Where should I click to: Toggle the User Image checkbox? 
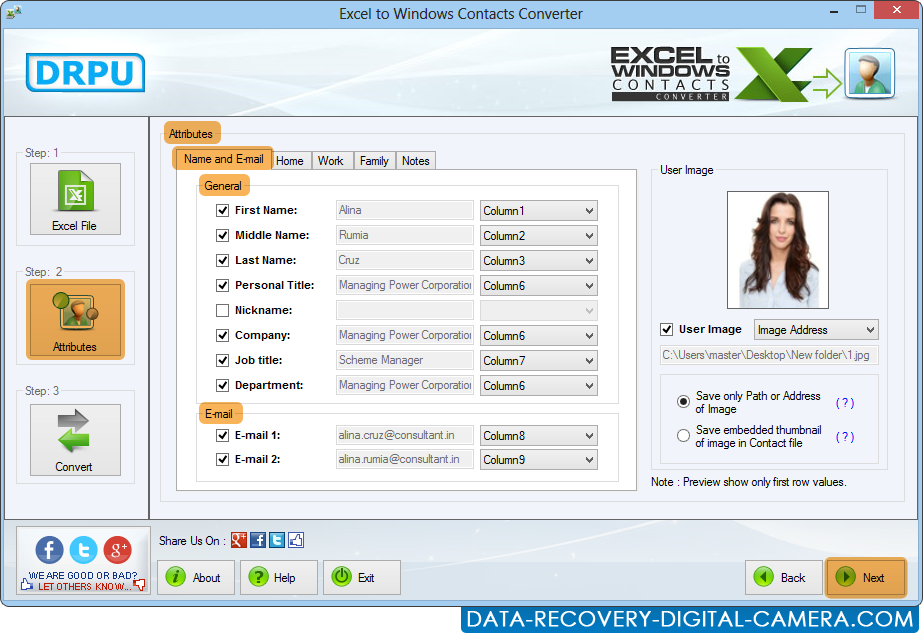point(665,329)
